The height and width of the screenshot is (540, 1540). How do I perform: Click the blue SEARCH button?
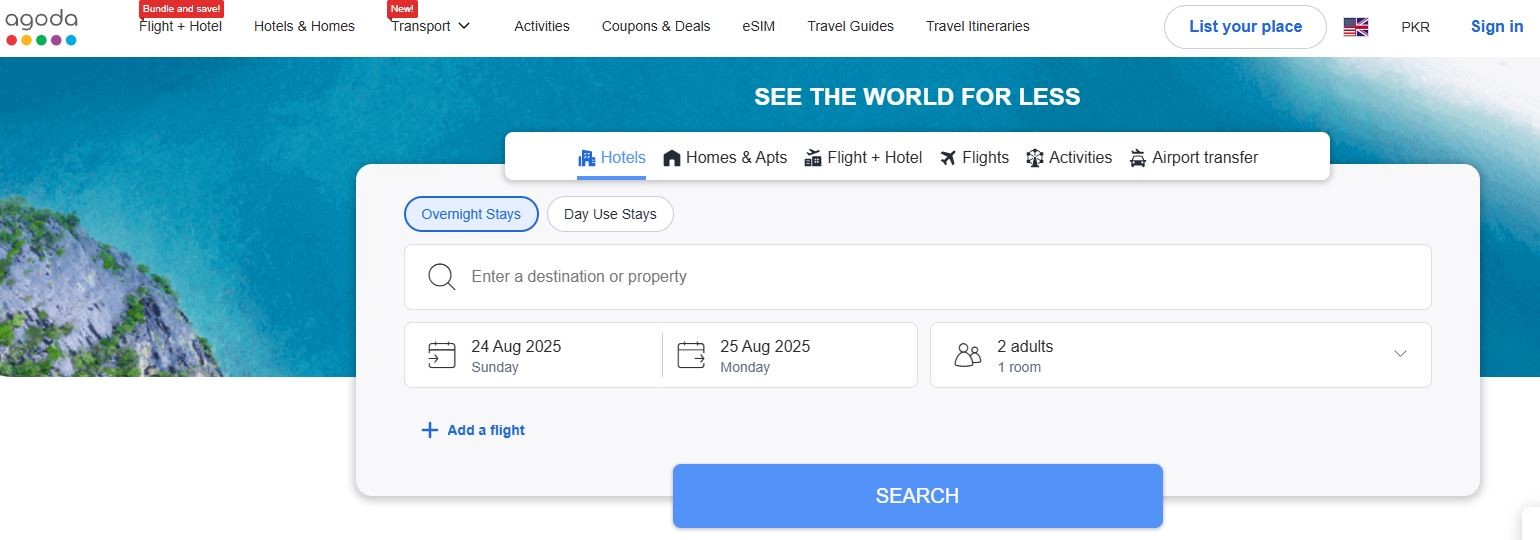(x=917, y=496)
